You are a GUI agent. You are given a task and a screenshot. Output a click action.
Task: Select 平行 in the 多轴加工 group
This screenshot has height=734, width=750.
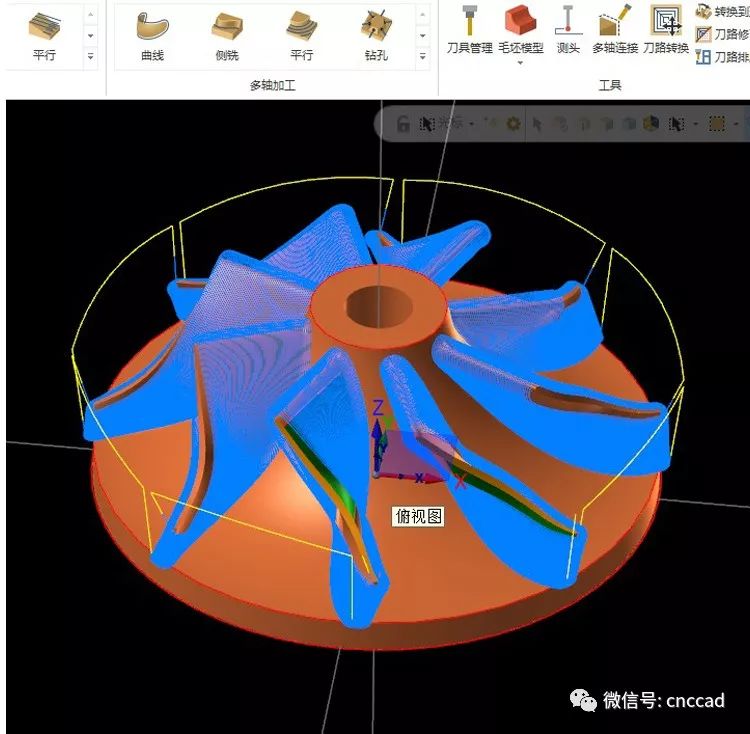point(301,33)
